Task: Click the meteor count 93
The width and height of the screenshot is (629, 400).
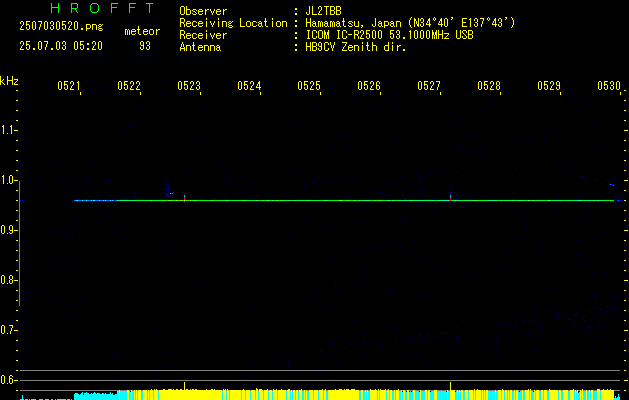Action: (145, 46)
